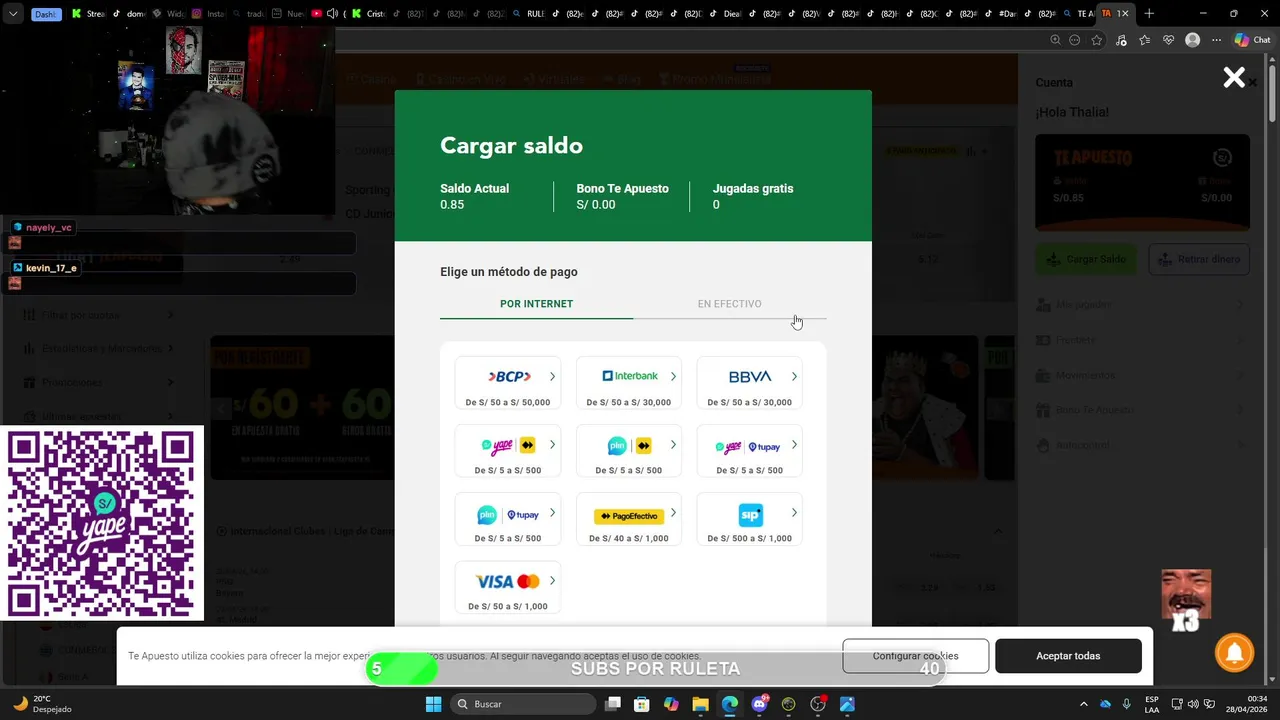Open a new browser tab

pyautogui.click(x=1149, y=13)
